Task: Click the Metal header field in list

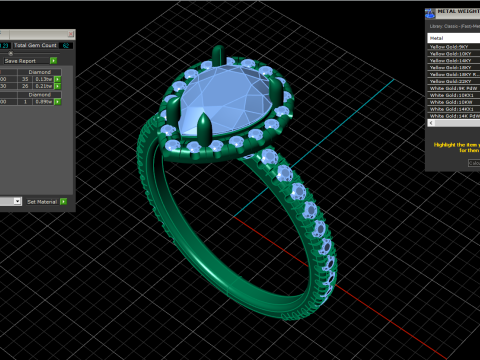Action: pyautogui.click(x=454, y=38)
